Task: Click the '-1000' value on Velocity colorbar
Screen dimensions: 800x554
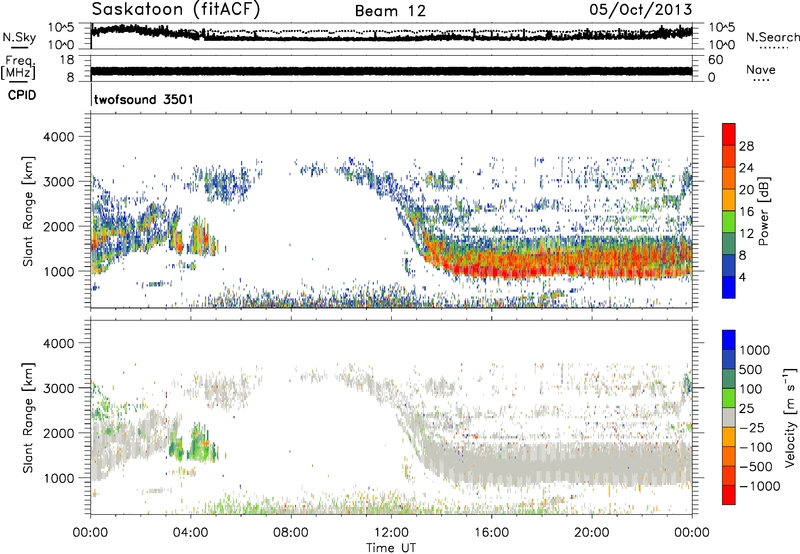Action: tap(759, 486)
